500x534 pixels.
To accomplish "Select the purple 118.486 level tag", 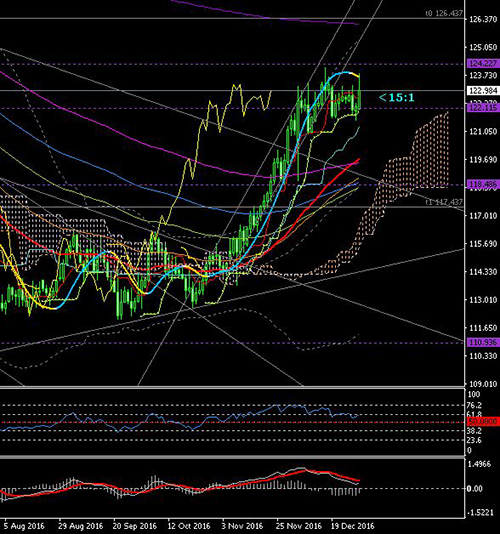I will [483, 185].
